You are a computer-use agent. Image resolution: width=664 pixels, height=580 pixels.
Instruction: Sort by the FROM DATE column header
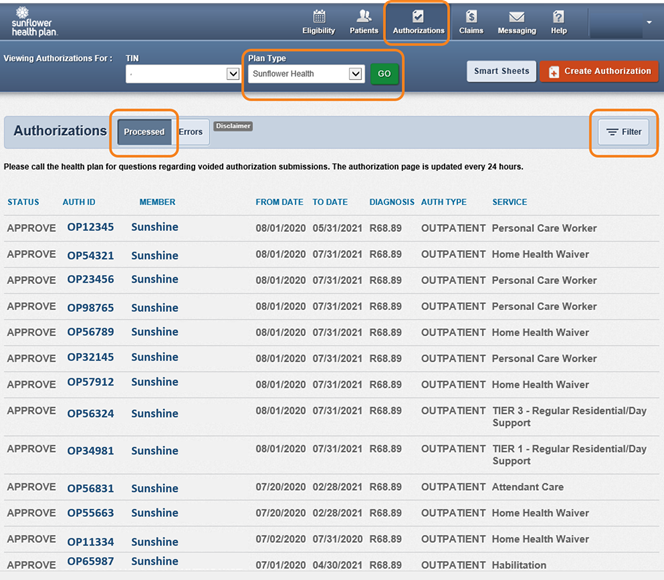pyautogui.click(x=279, y=202)
